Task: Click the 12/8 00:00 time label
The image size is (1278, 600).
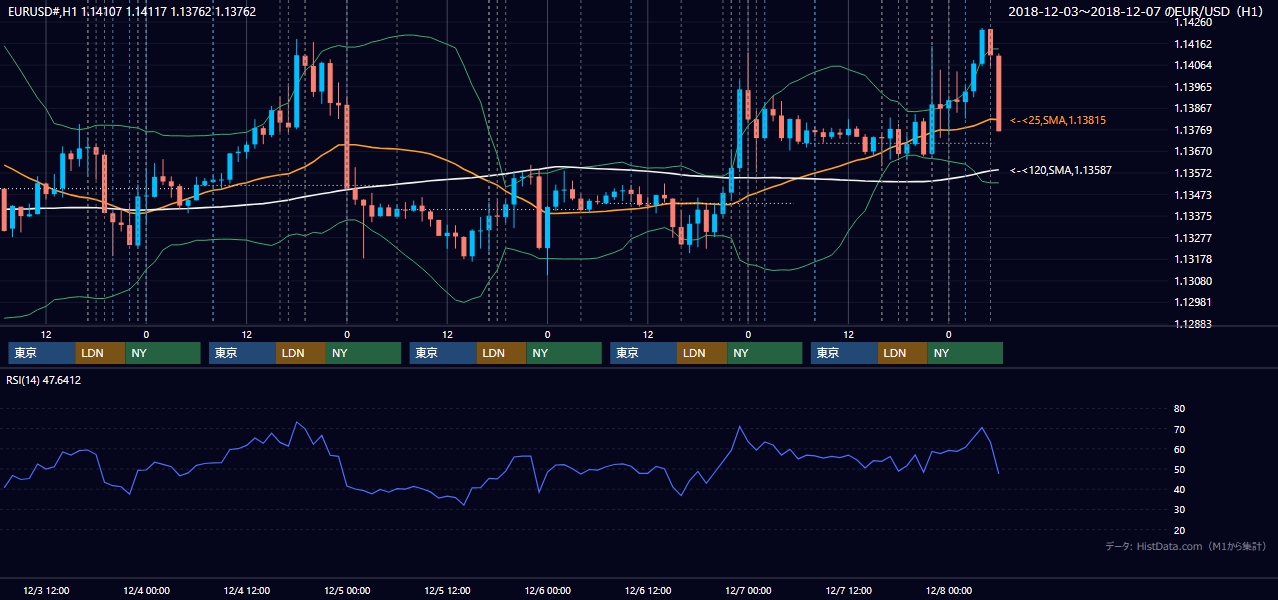Action: [949, 590]
